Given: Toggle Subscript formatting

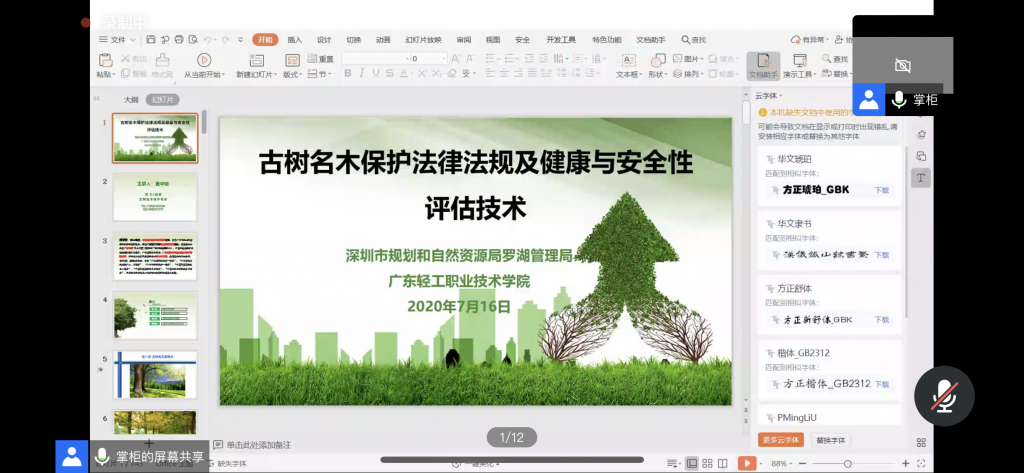Looking at the screenshot, I should pos(436,73).
